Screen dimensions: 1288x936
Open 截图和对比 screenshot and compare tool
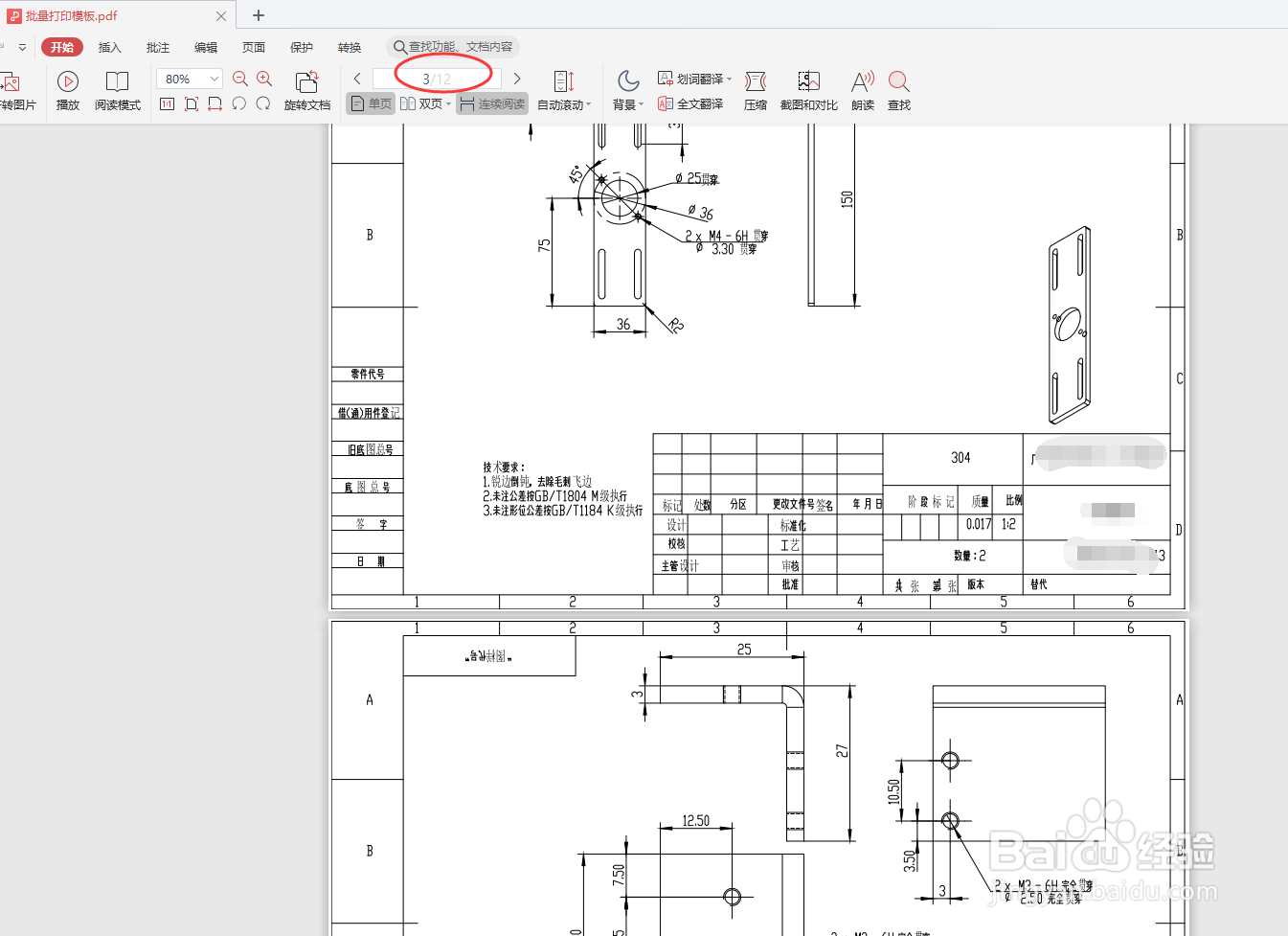click(809, 81)
